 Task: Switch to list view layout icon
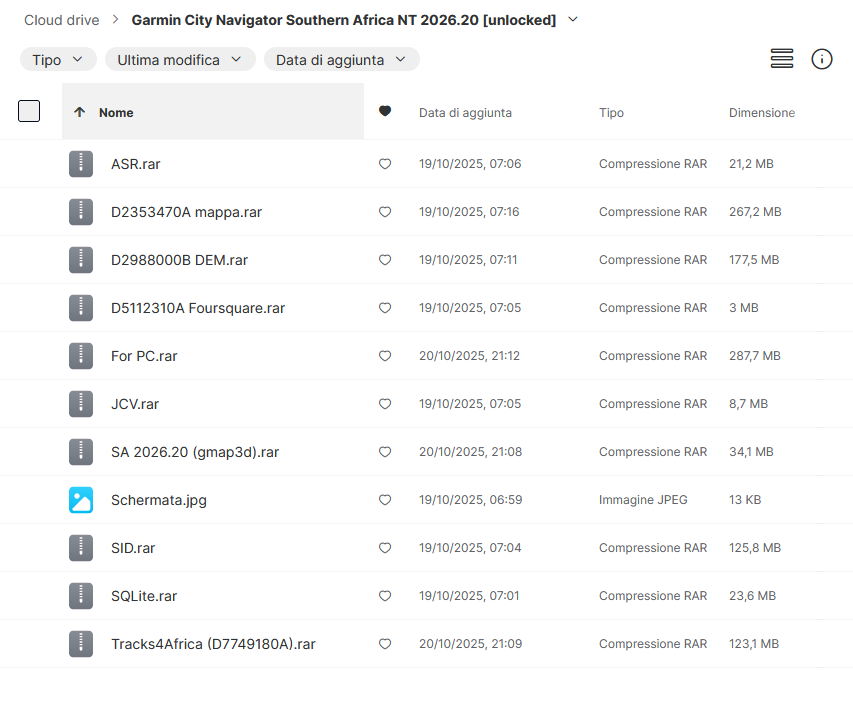pyautogui.click(x=782, y=59)
